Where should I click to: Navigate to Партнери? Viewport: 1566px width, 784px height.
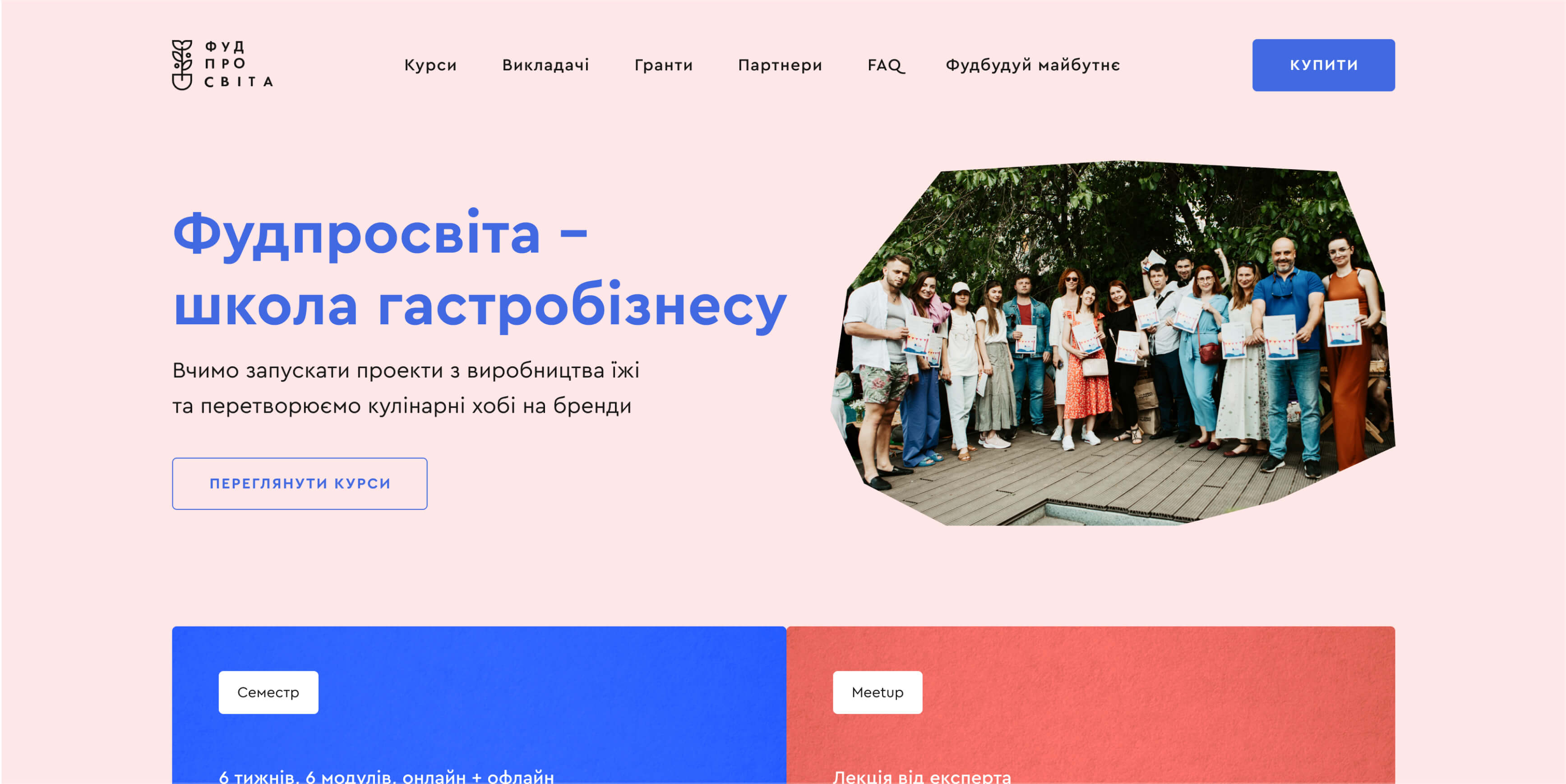pyautogui.click(x=780, y=65)
